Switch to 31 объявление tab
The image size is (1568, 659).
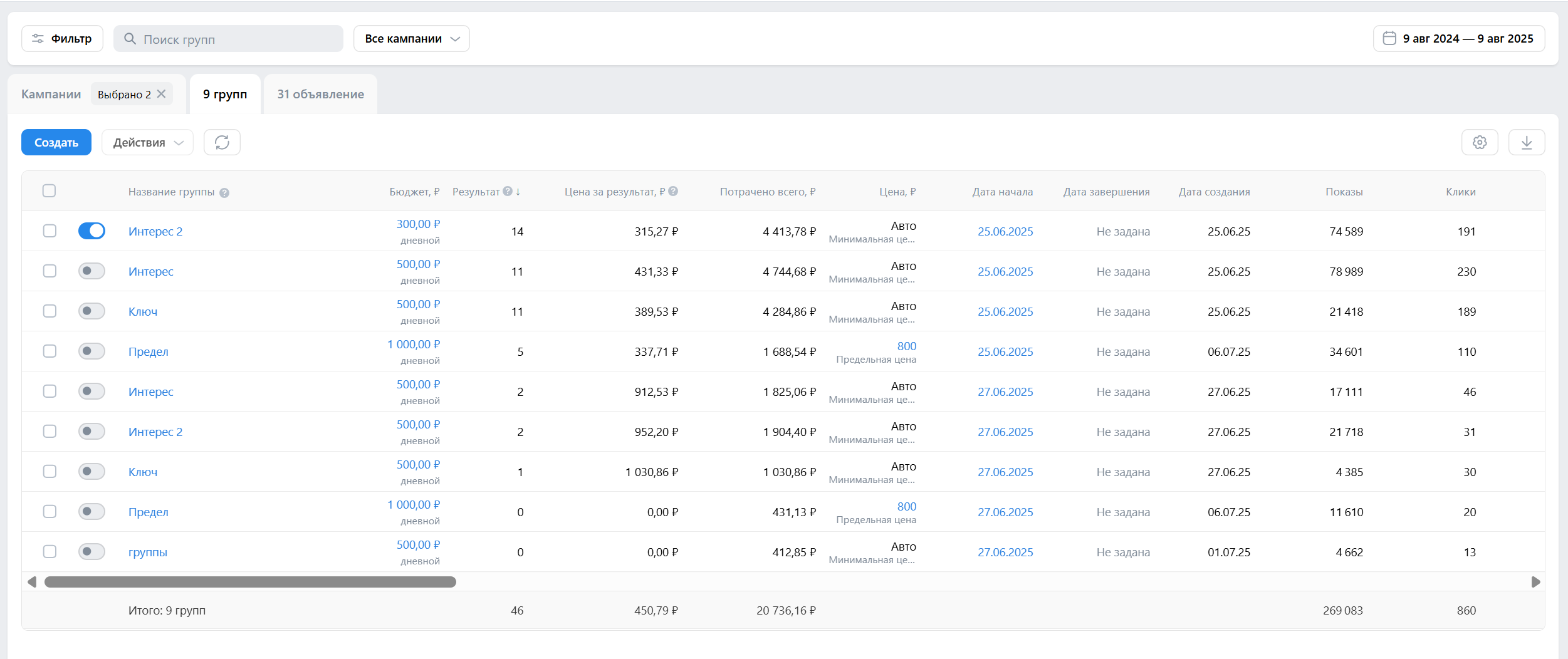(x=320, y=94)
